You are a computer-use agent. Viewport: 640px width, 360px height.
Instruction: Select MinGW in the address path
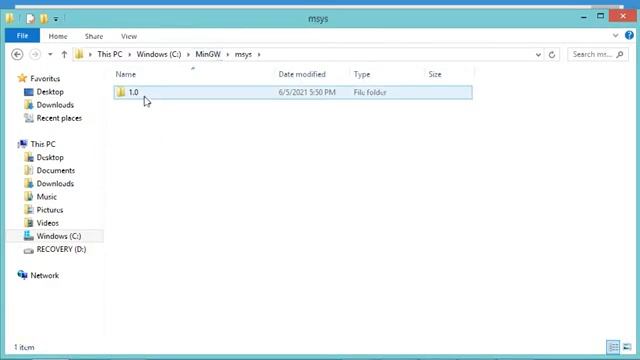click(208, 54)
